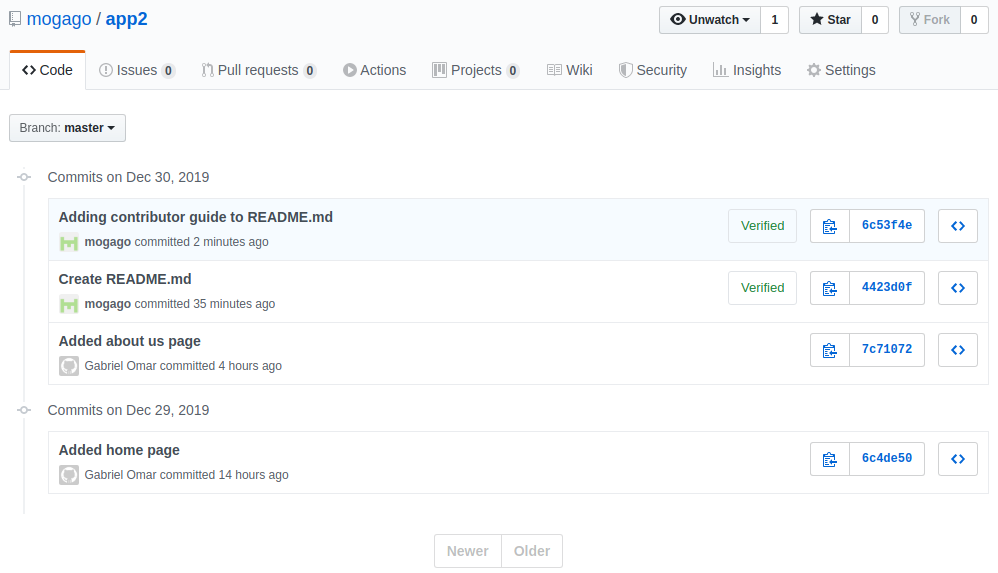Show Verified signature details for commit 6c53f4e

[x=763, y=226]
